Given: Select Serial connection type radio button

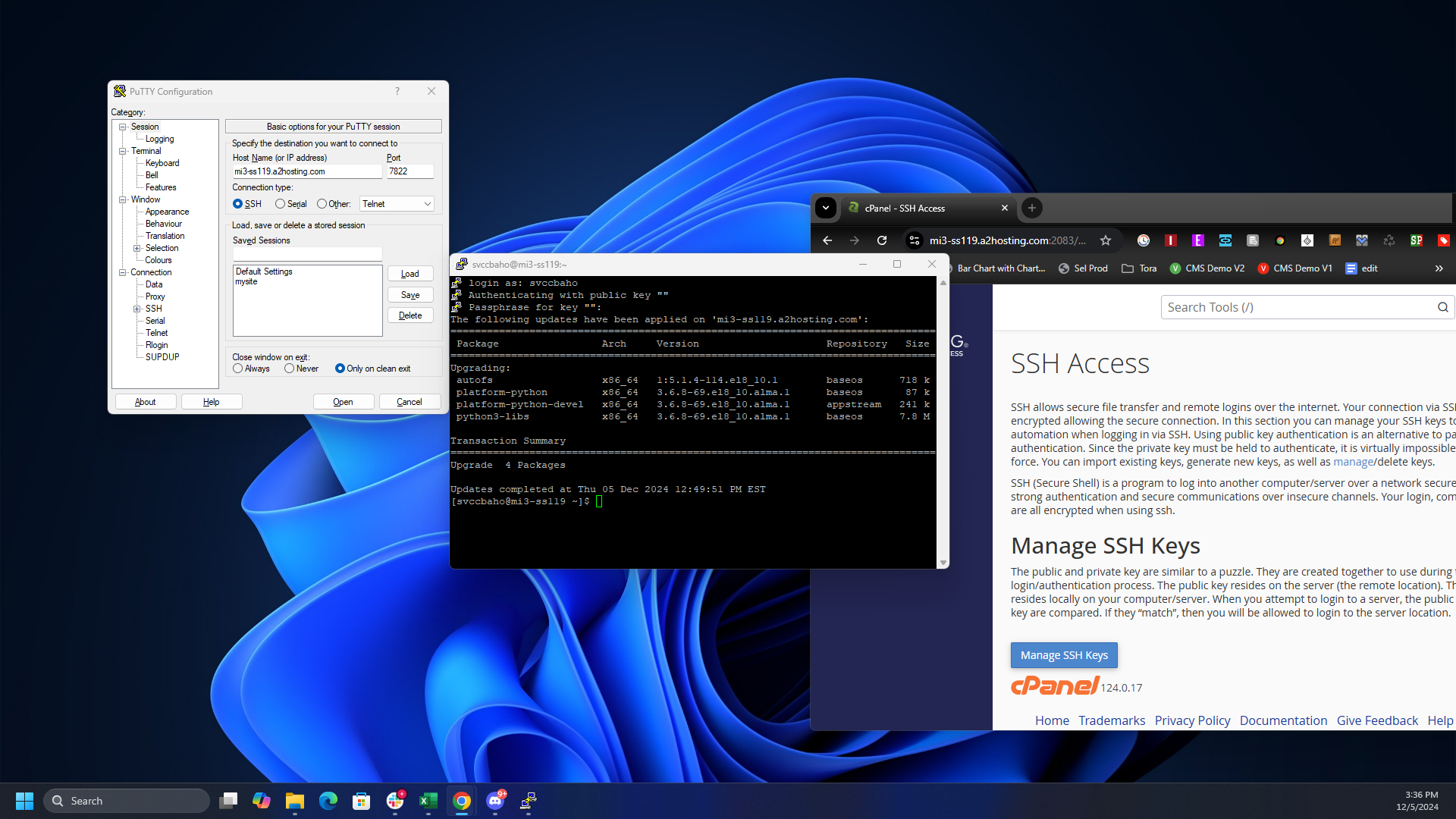Looking at the screenshot, I should [x=281, y=204].
